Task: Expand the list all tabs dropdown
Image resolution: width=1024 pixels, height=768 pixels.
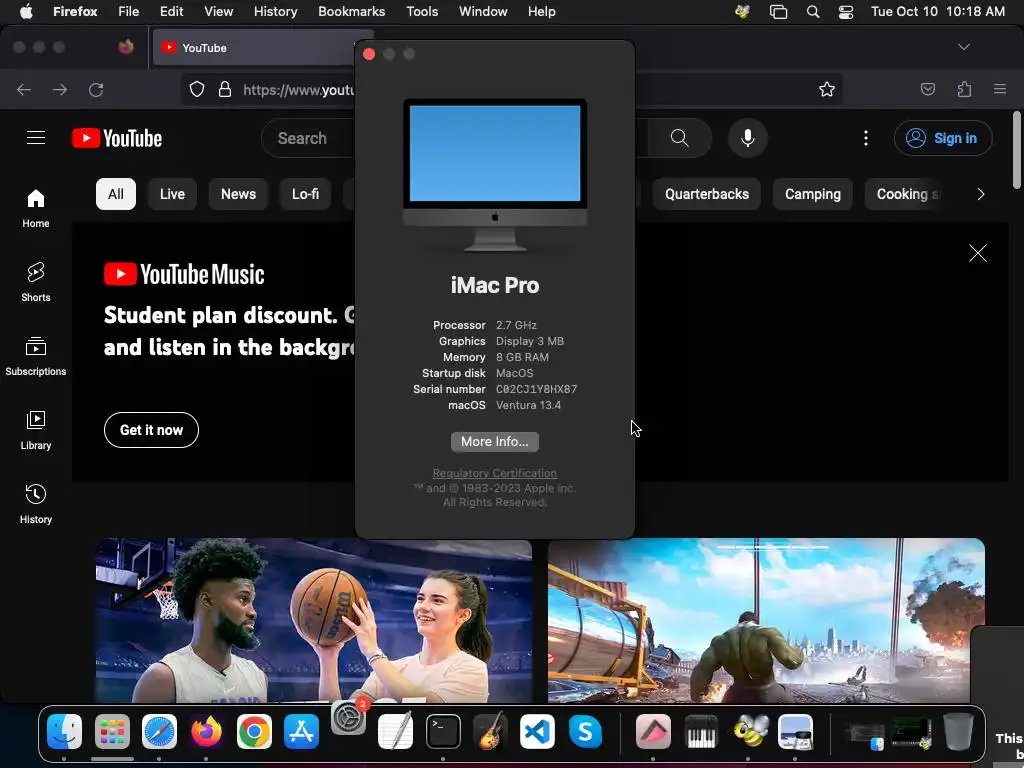Action: pos(964,47)
